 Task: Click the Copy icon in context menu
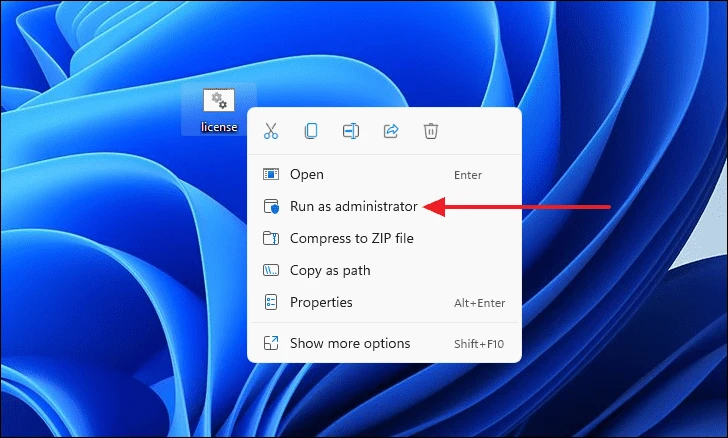pos(311,131)
